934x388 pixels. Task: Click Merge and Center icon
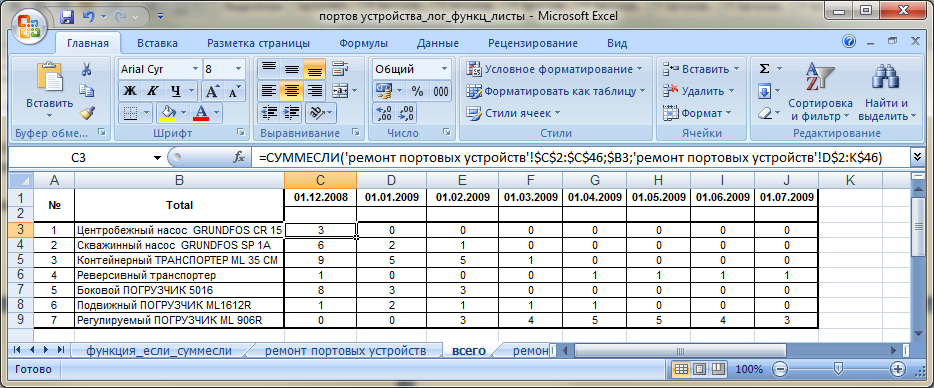point(339,91)
